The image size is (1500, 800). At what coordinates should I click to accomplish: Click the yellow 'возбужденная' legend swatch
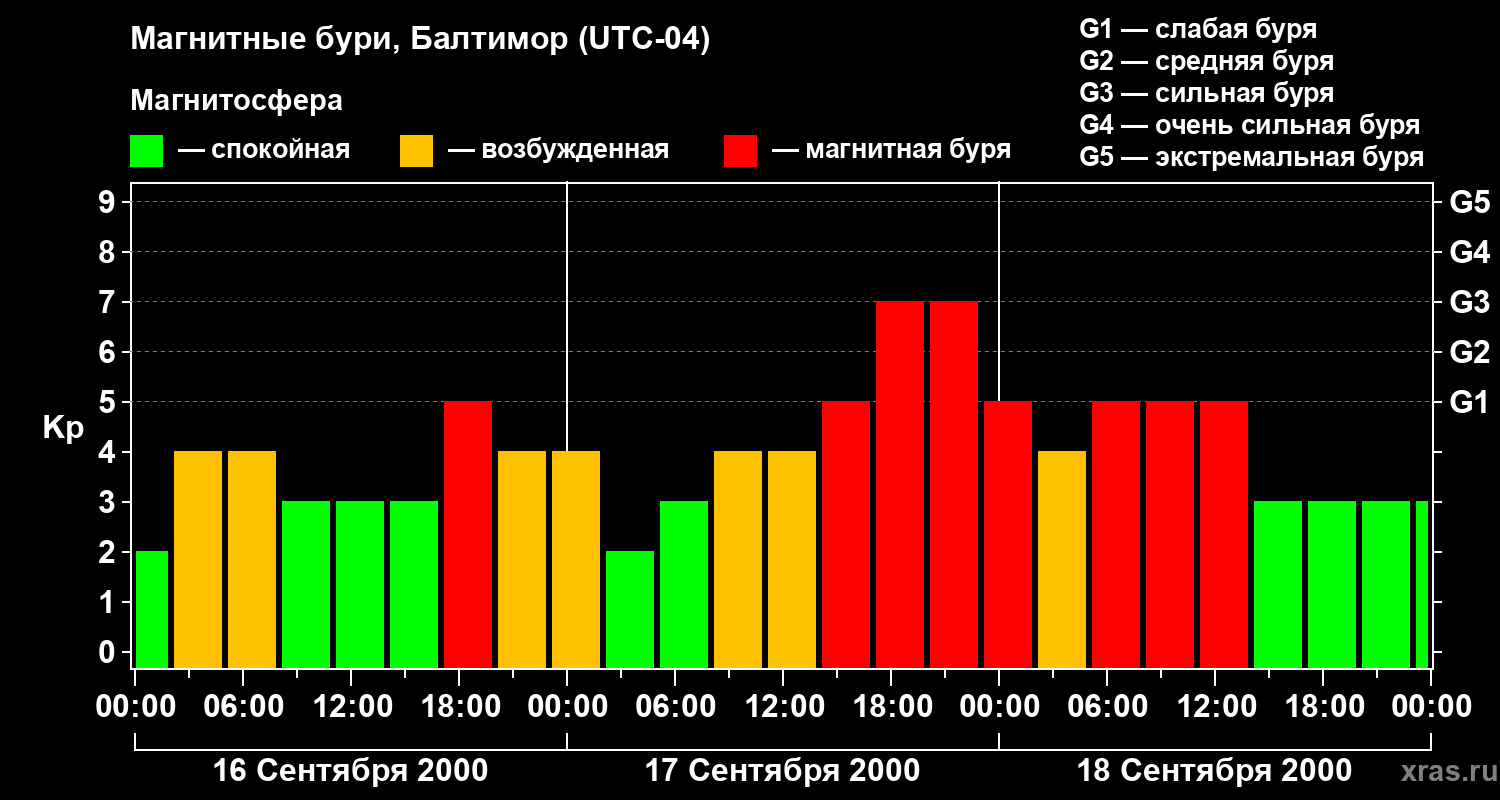pyautogui.click(x=416, y=151)
